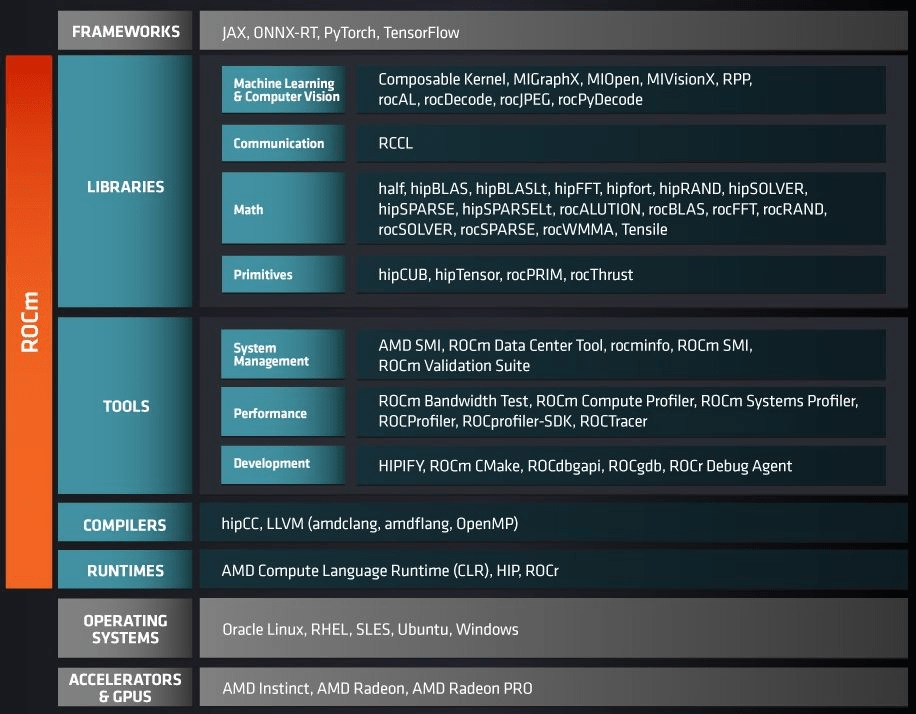Select the OPERATING SYSTEMS label box
Screen dimensions: 916x714
point(125,628)
